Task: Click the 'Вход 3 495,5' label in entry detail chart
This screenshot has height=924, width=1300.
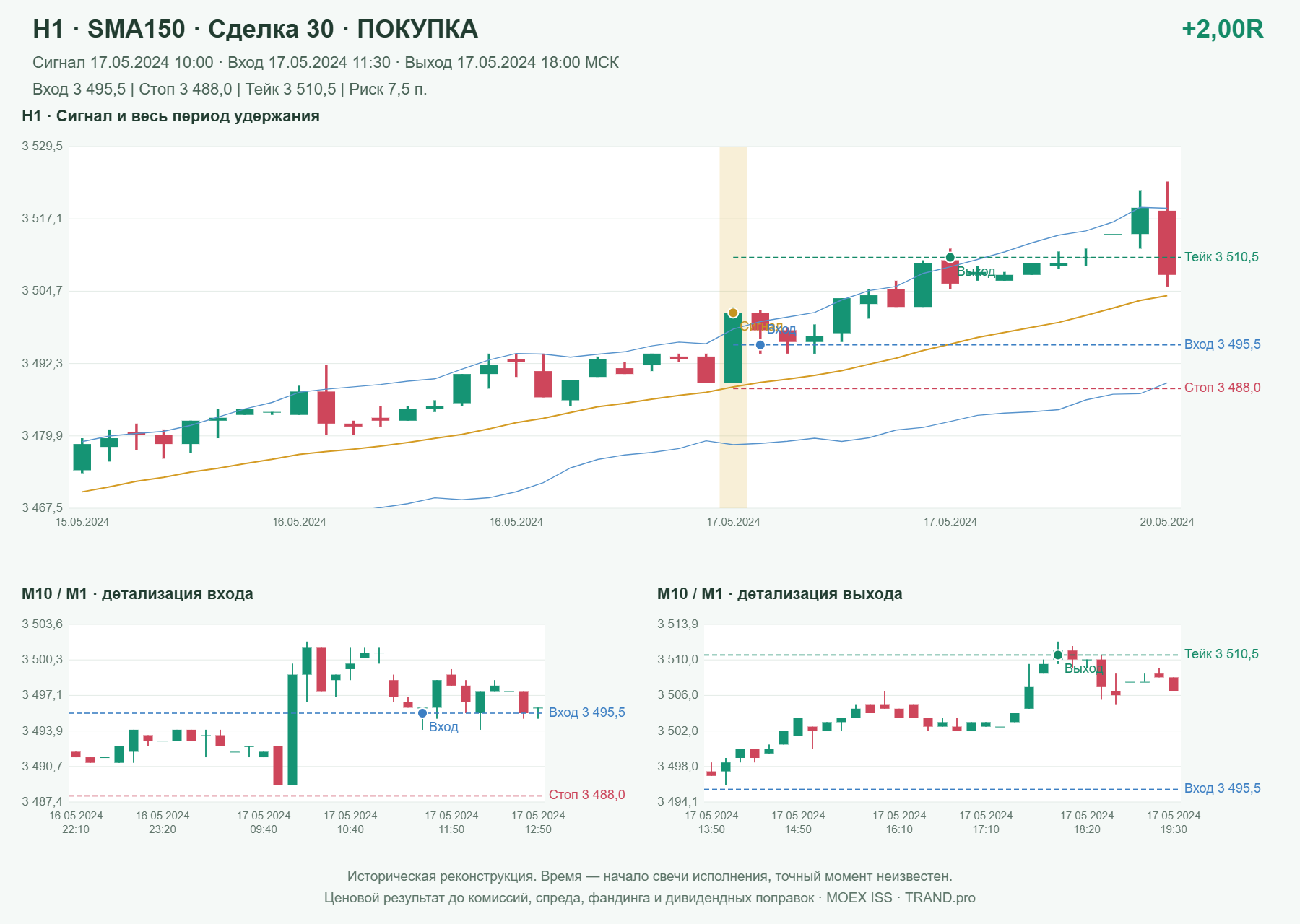Action: click(x=587, y=712)
